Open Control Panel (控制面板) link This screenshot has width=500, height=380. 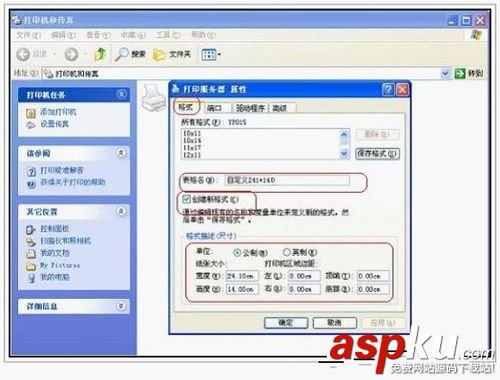(x=55, y=229)
